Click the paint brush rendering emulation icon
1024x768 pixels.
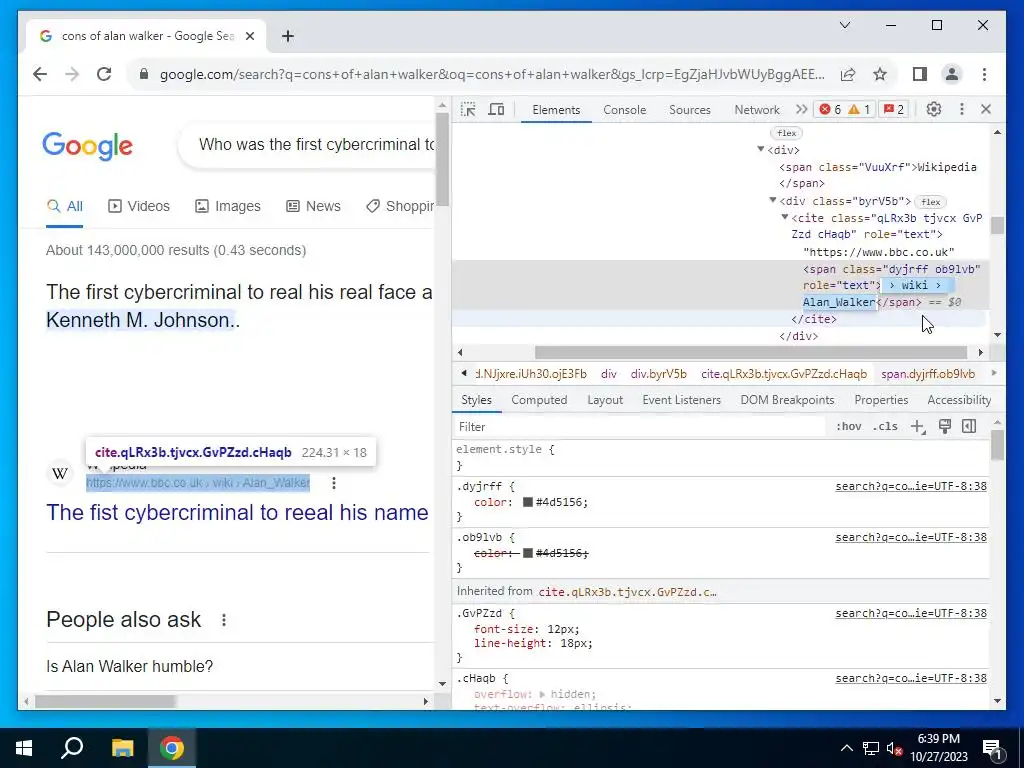point(944,426)
